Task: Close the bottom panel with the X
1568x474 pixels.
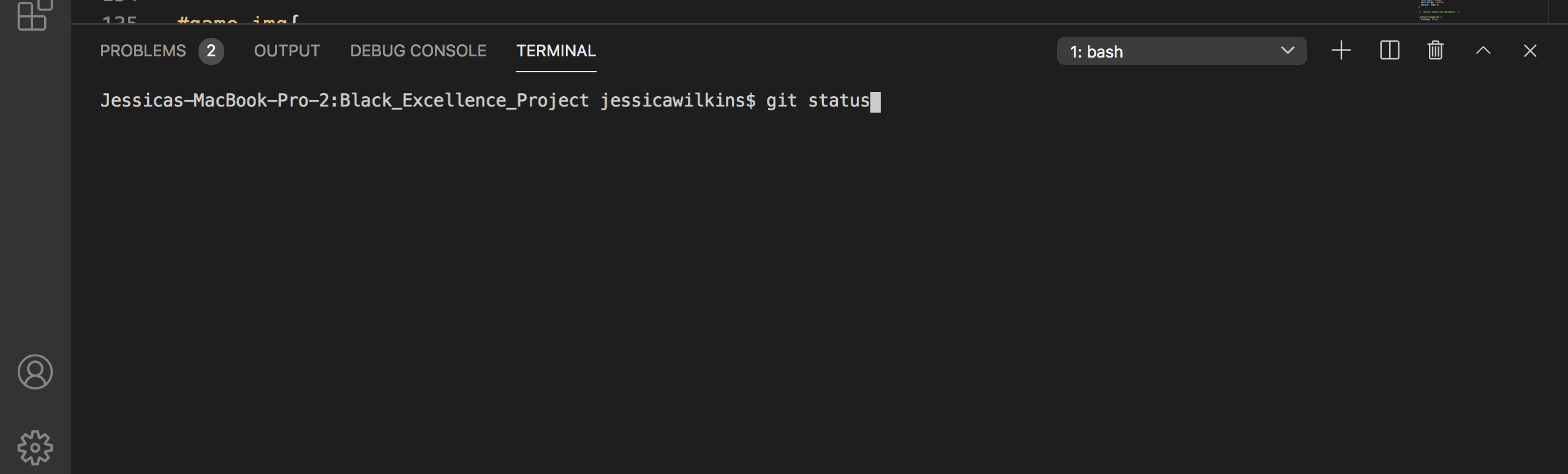Action: pos(1529,50)
